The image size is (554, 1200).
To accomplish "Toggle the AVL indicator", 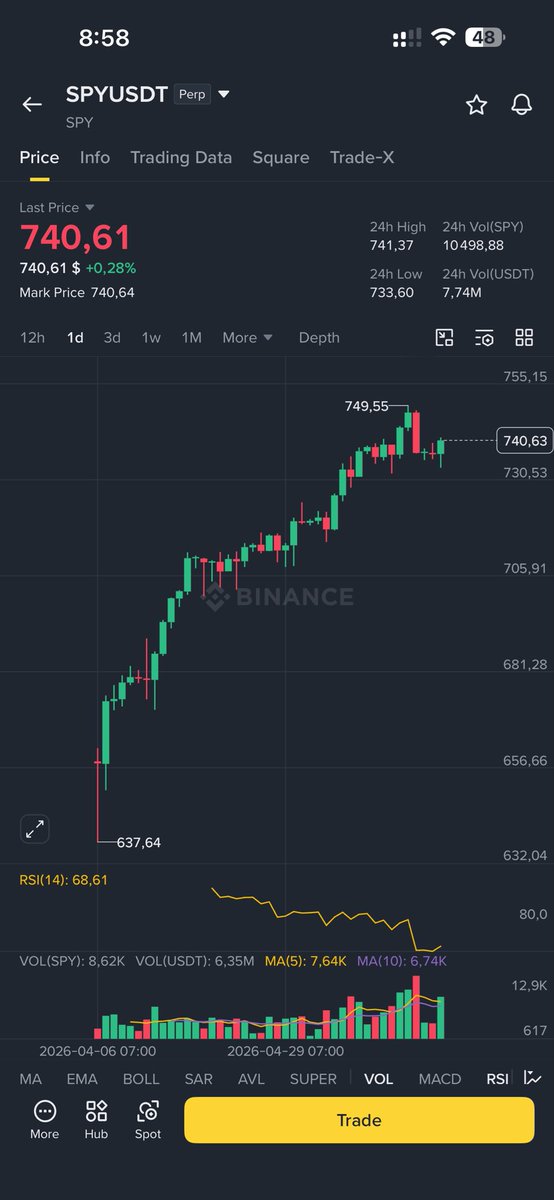I will (251, 1079).
